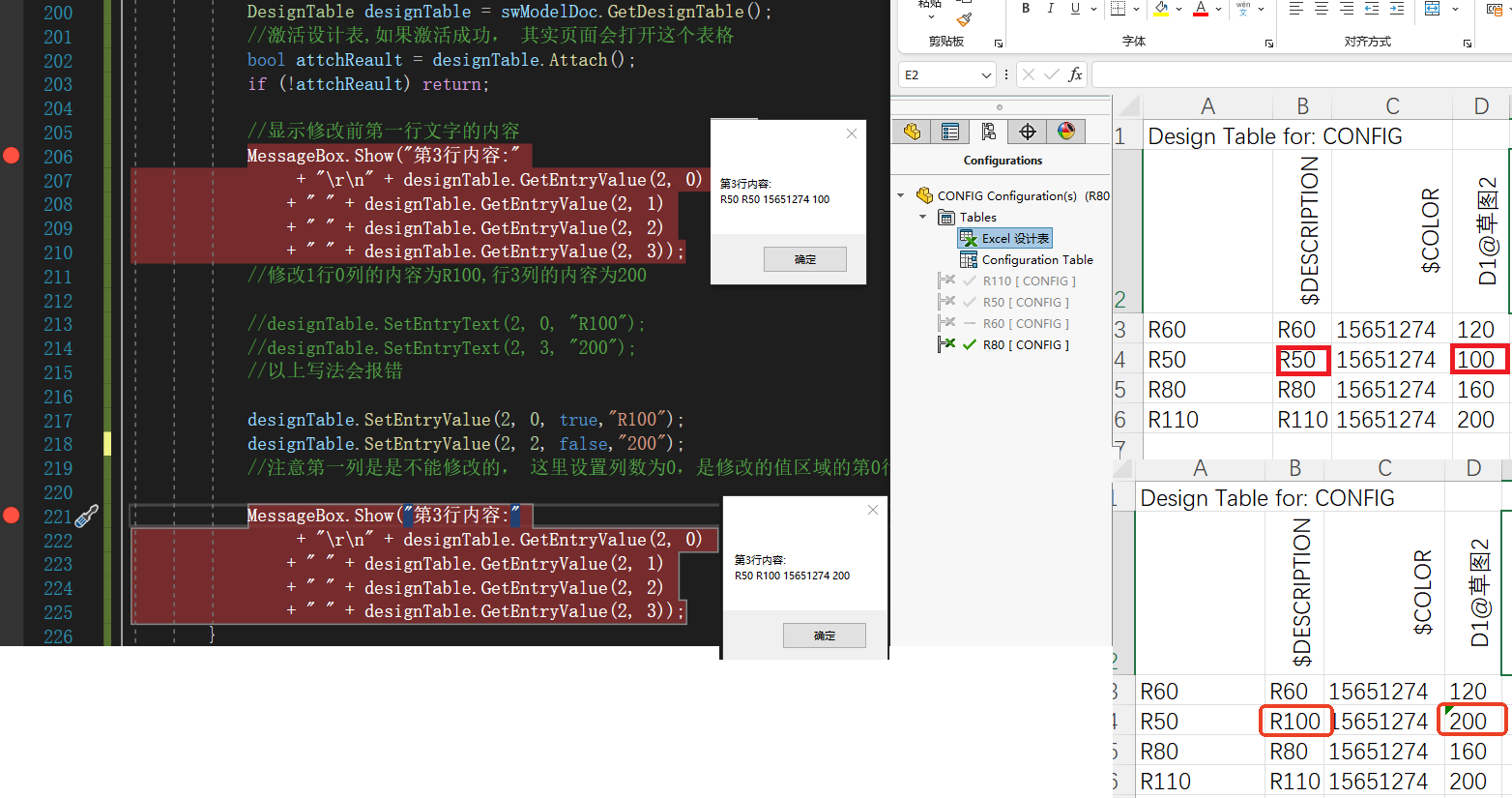Open the Name Box dropdown arrow
The image size is (1512, 798).
click(986, 74)
